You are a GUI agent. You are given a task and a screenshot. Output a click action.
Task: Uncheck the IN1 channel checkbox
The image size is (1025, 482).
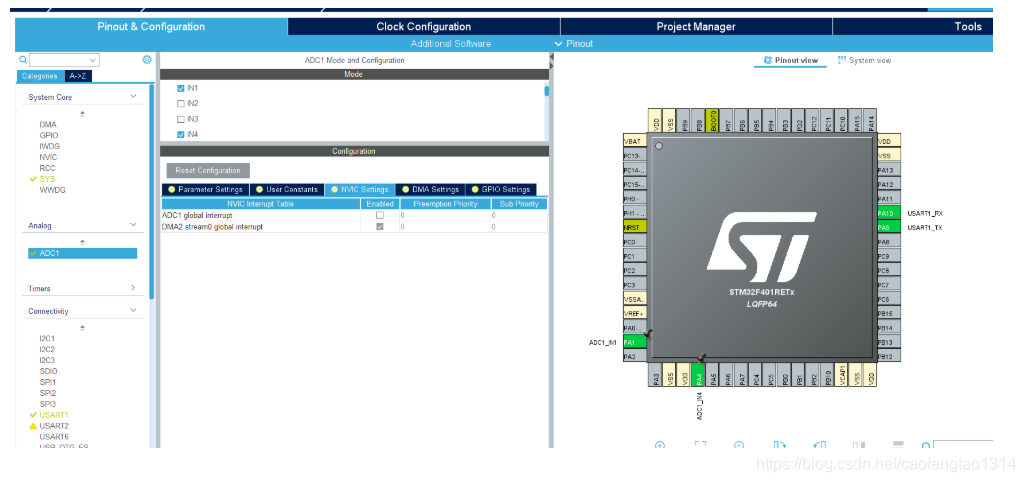pyautogui.click(x=181, y=88)
